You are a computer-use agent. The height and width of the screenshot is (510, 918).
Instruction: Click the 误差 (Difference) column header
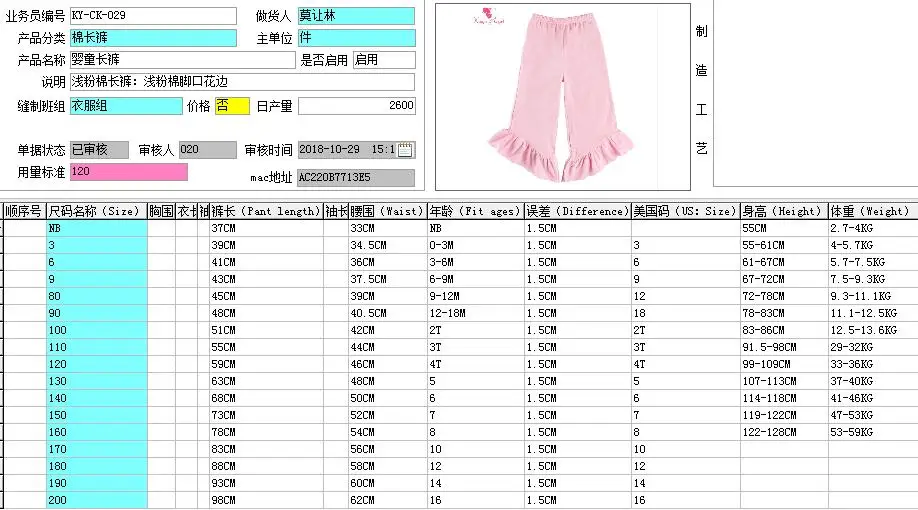pos(578,211)
